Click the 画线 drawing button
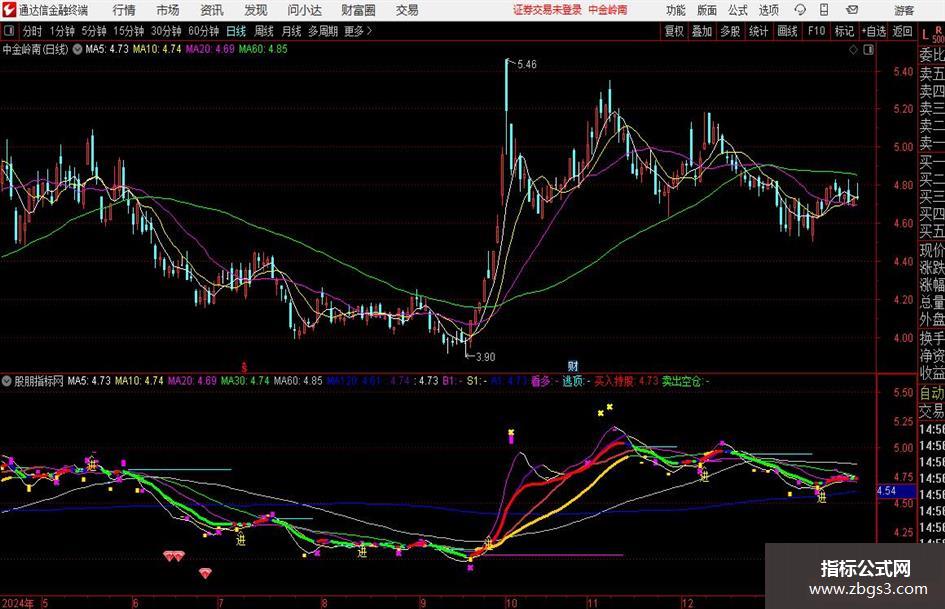The height and width of the screenshot is (609, 945). [x=787, y=31]
